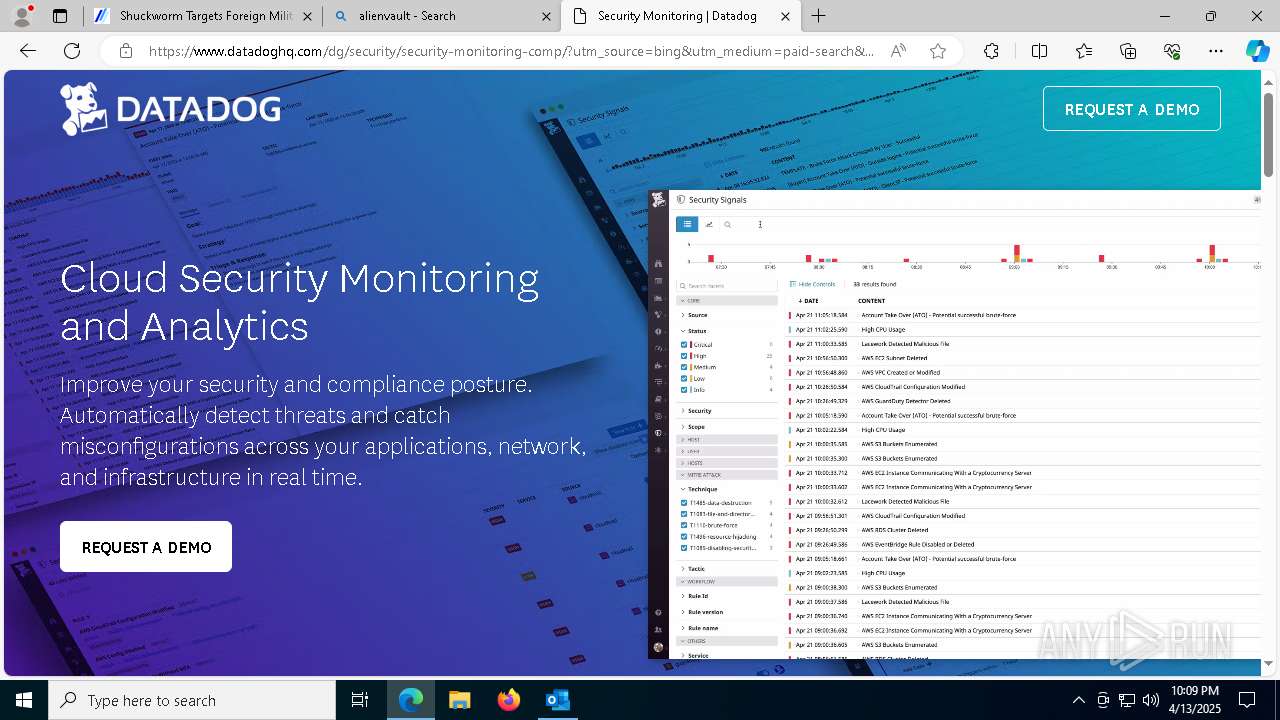Viewport: 1280px width, 720px height.
Task: Sort signals by DATE column
Action: (808, 300)
